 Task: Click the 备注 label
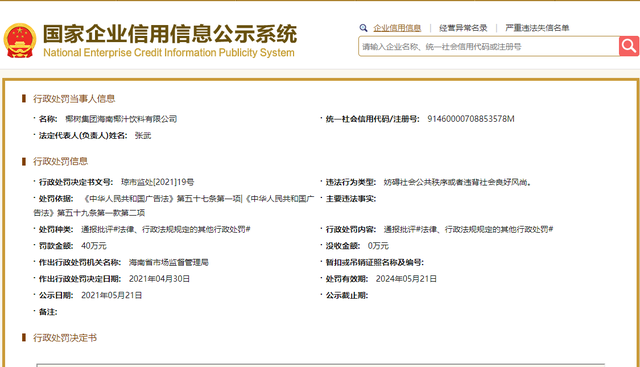pos(48,312)
